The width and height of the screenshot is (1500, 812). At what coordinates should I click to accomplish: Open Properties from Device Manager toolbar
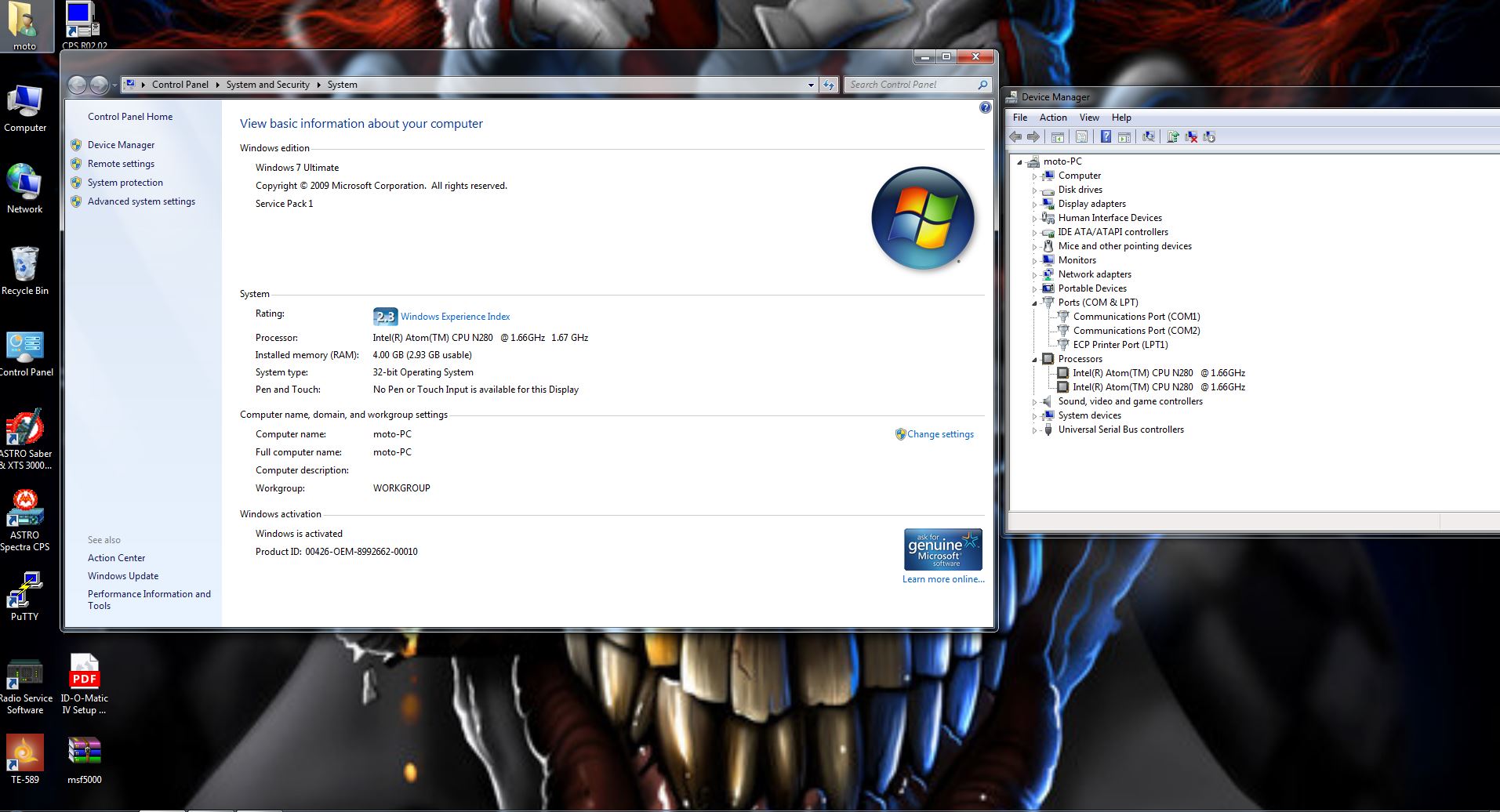coord(1081,137)
